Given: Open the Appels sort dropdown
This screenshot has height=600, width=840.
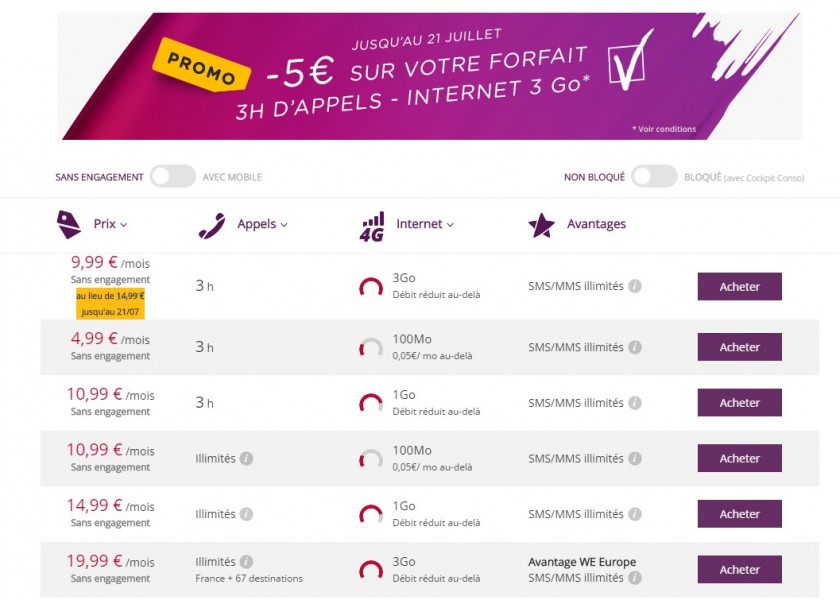Looking at the screenshot, I should [262, 225].
